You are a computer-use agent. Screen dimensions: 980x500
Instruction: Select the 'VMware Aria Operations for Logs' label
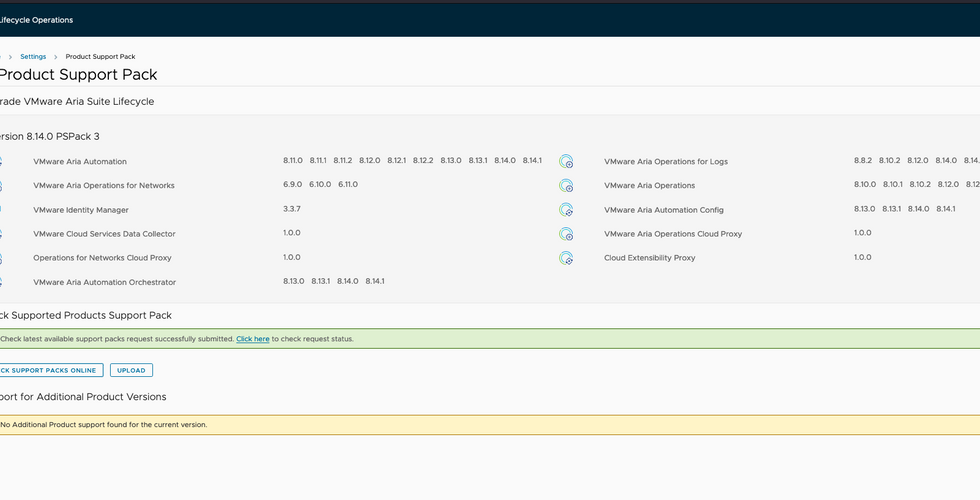666,161
